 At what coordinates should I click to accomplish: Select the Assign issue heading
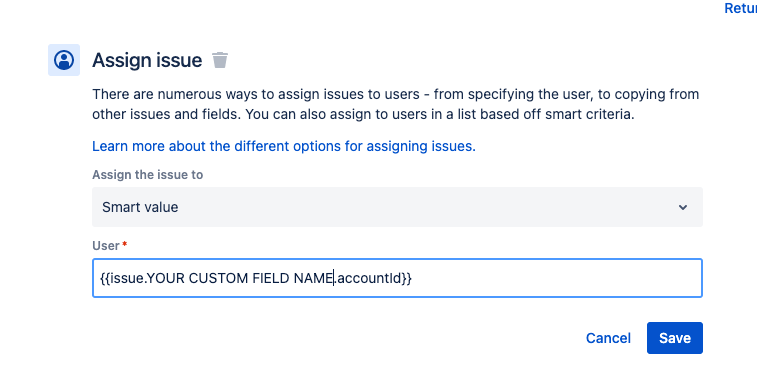[x=147, y=60]
